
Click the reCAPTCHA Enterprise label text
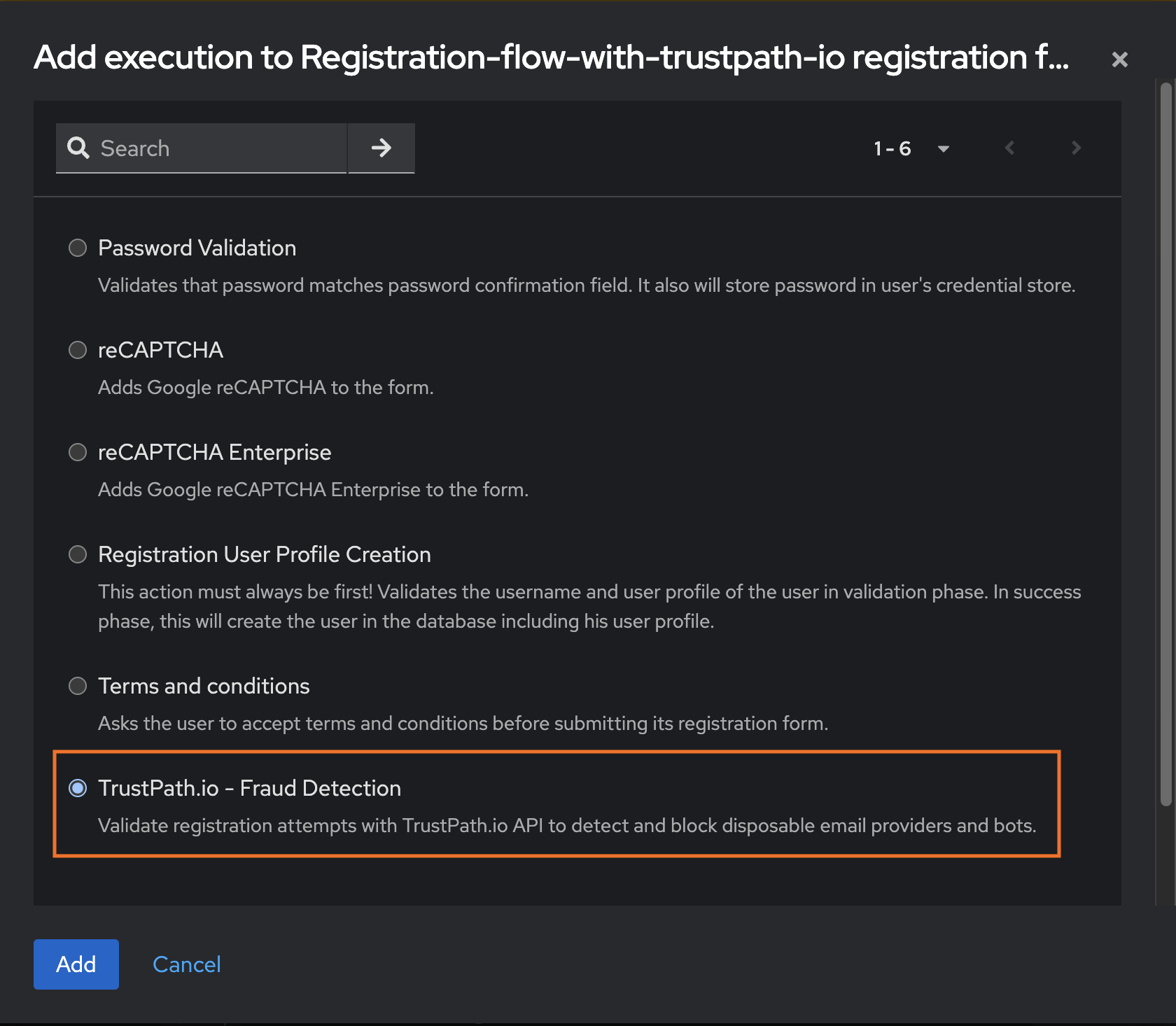pyautogui.click(x=214, y=452)
